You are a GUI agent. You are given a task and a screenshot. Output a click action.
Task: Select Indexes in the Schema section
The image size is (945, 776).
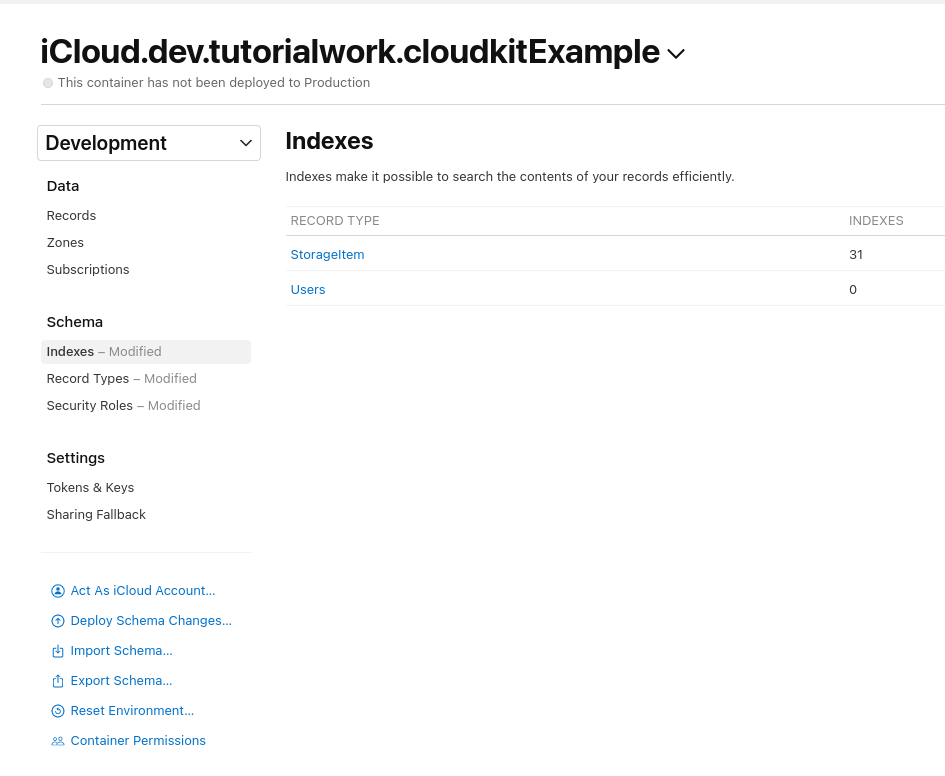point(70,351)
